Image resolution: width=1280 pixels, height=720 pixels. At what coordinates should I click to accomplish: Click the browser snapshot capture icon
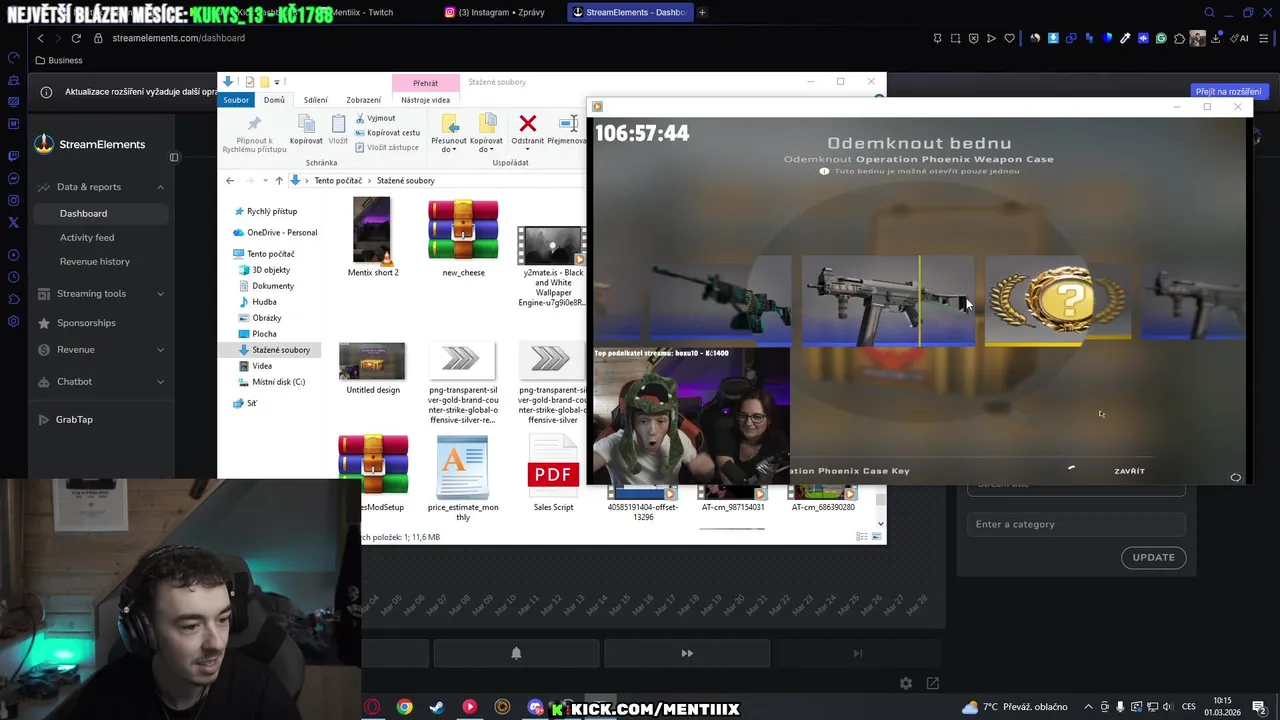[955, 38]
